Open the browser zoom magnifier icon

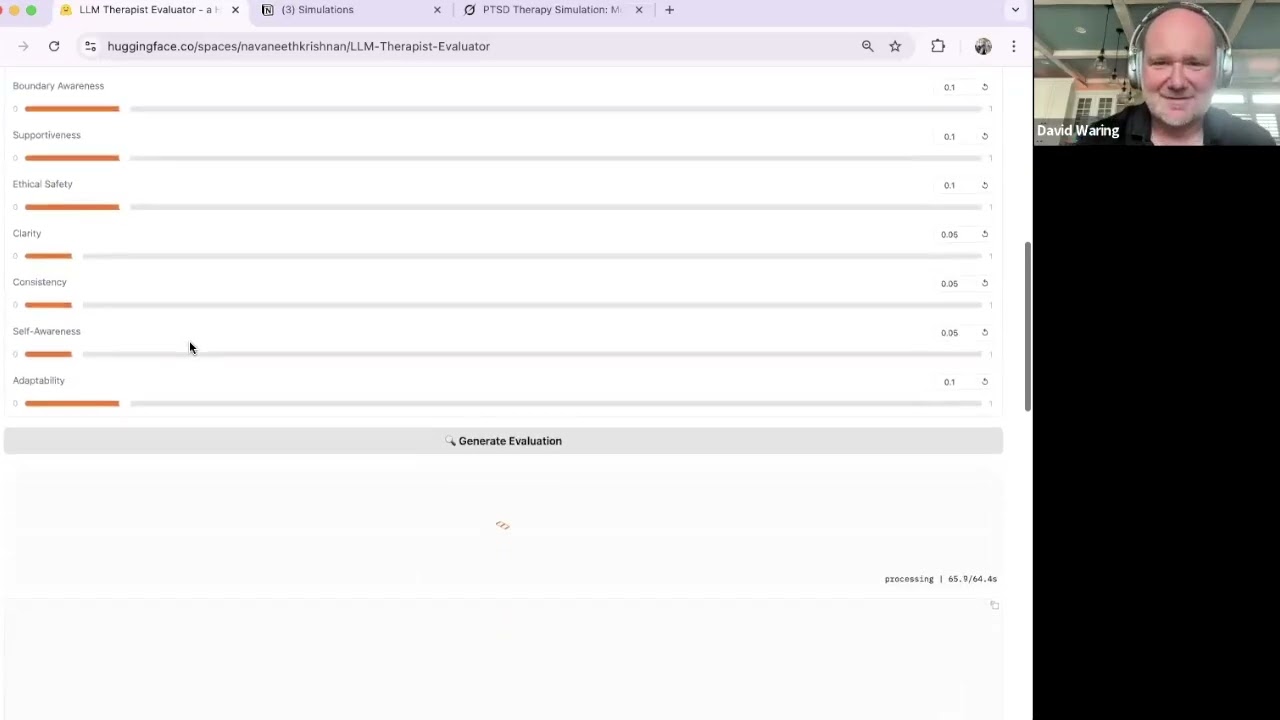pyautogui.click(x=867, y=46)
